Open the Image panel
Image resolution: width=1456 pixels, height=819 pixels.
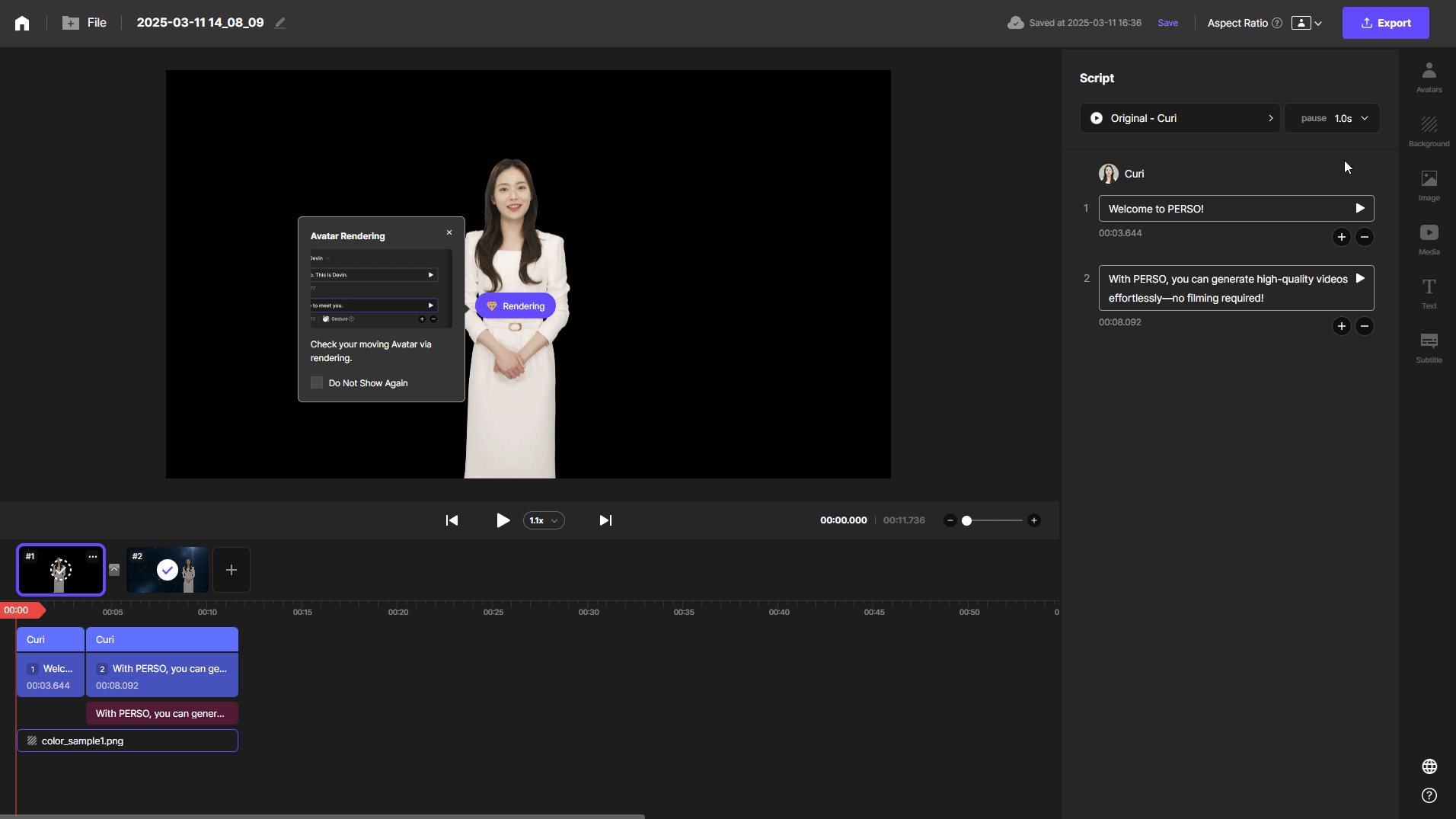(1429, 185)
